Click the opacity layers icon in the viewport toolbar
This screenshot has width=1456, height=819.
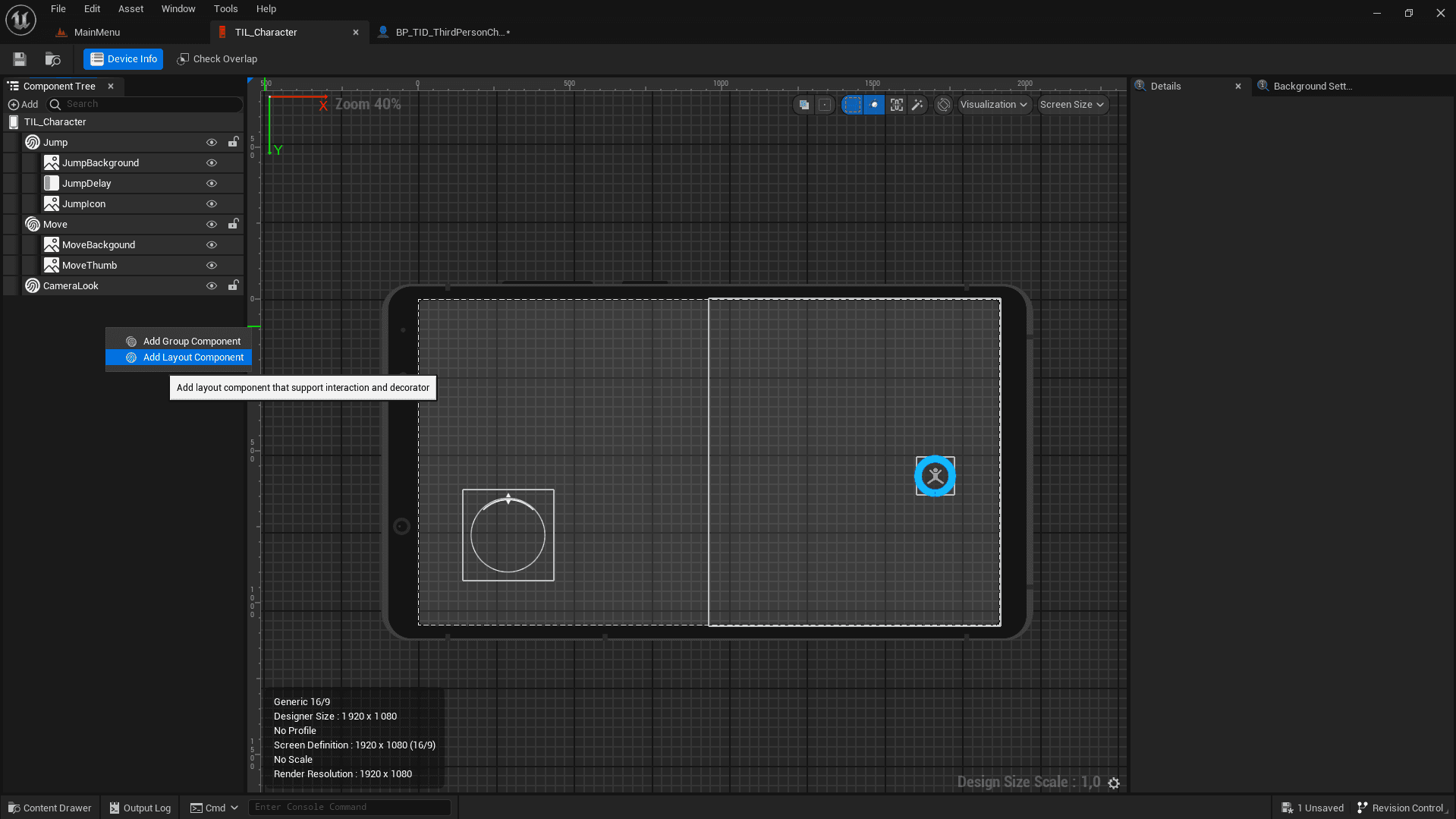[x=804, y=105]
